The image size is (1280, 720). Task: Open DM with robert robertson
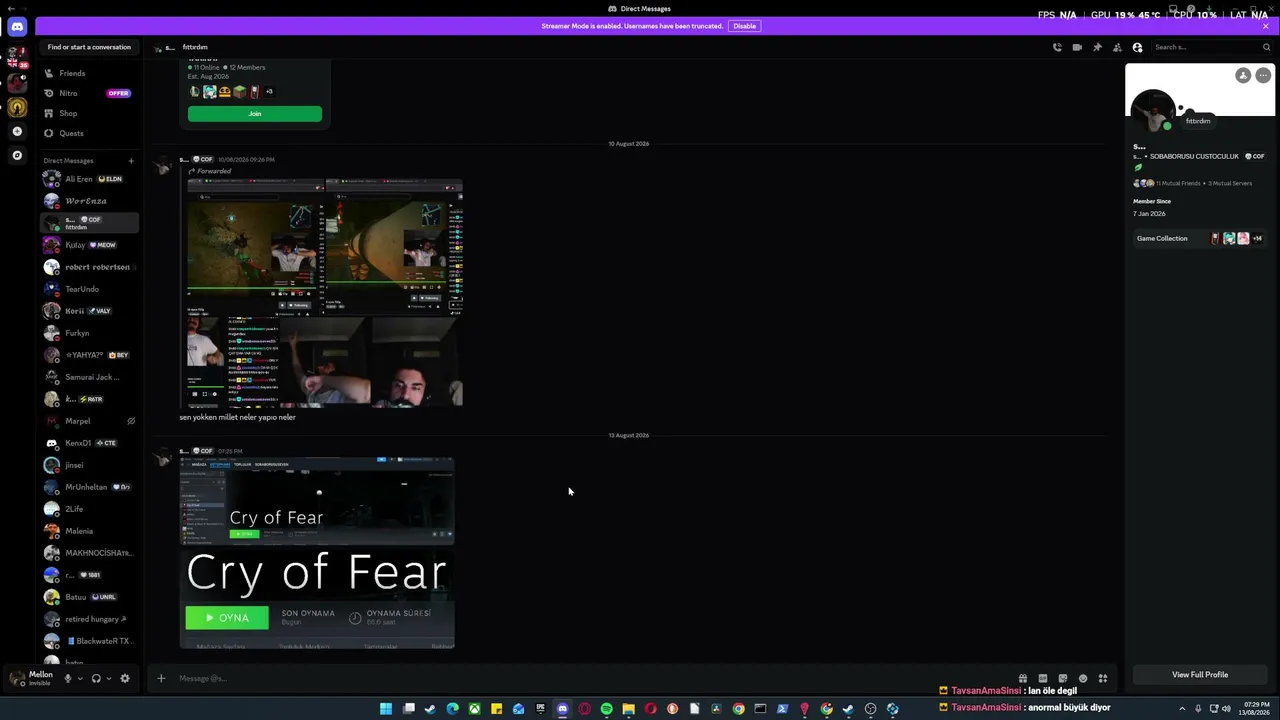pos(90,267)
